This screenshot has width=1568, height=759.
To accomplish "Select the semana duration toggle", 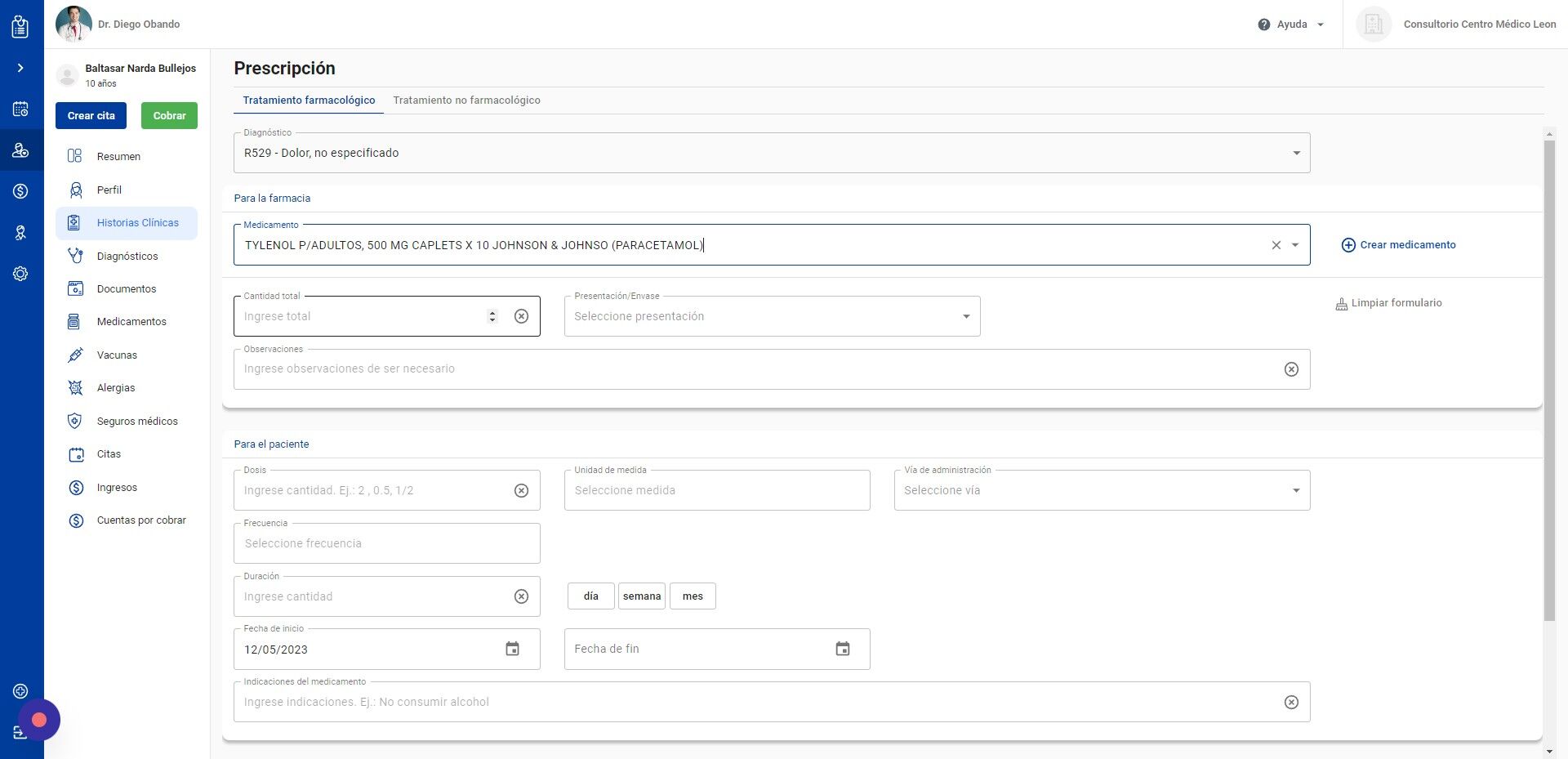I will pos(642,596).
